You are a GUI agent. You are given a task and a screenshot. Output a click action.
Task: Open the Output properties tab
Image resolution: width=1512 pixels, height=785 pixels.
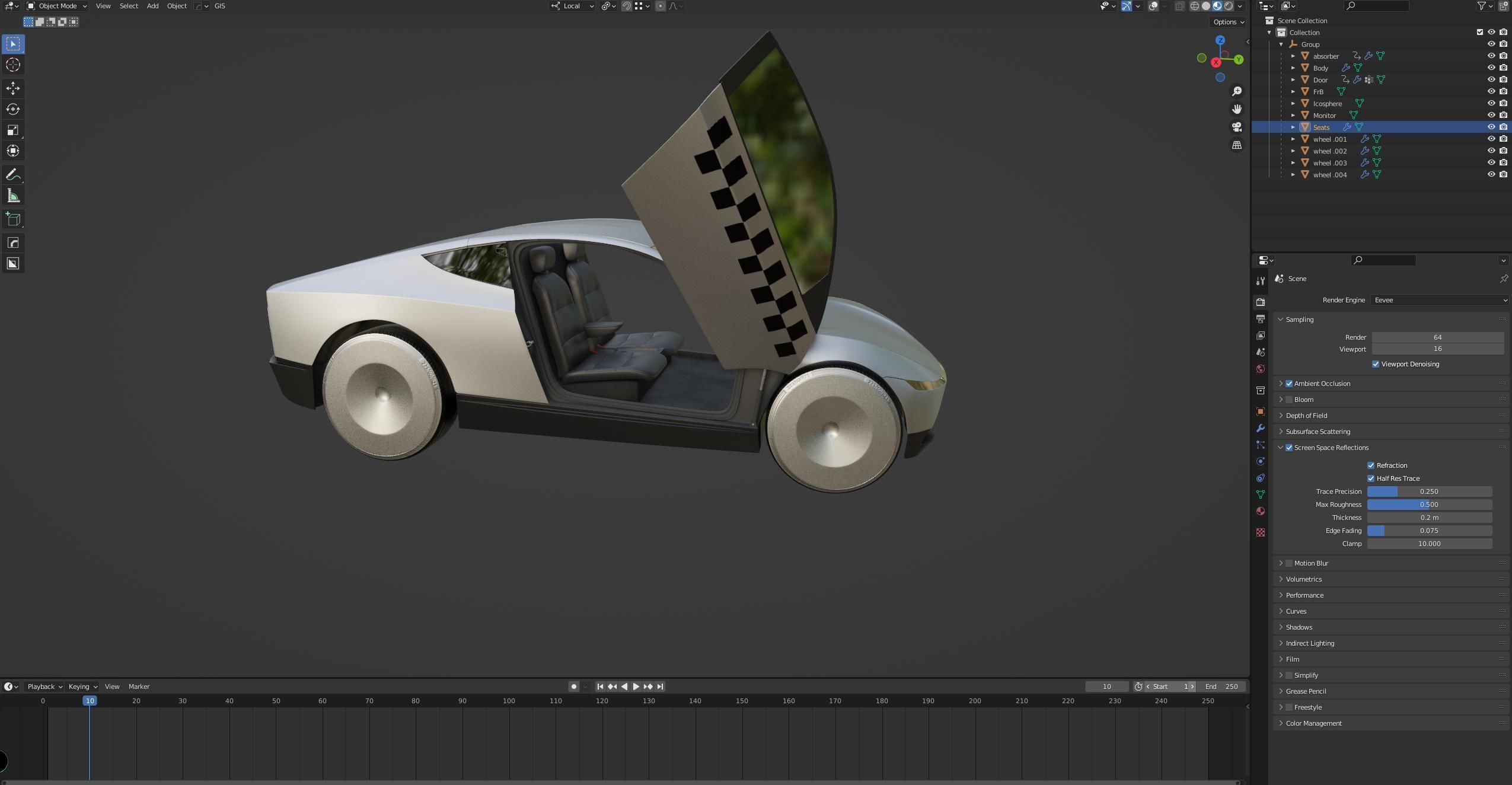(x=1261, y=319)
